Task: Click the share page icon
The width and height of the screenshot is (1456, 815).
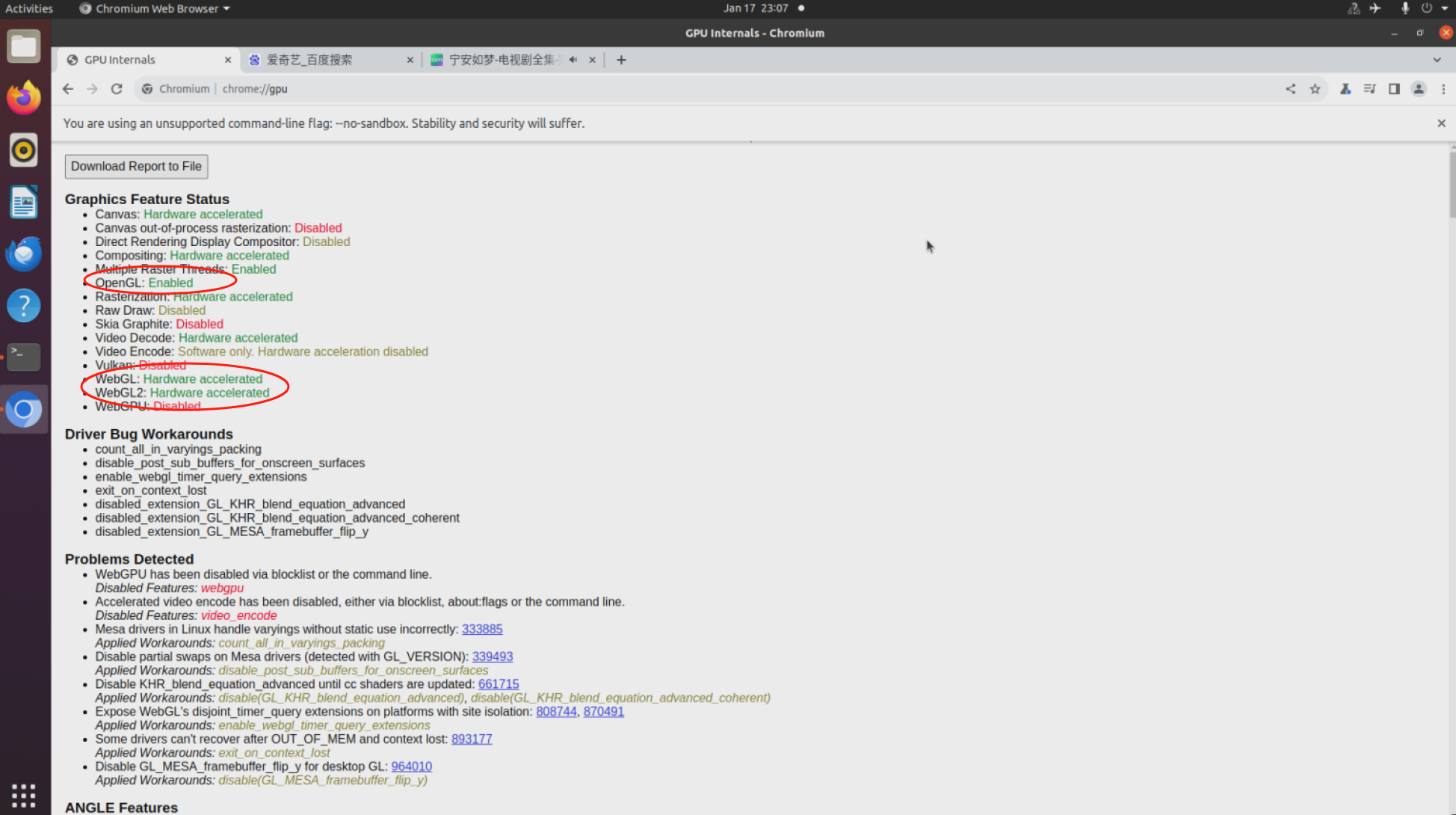Action: tap(1291, 89)
